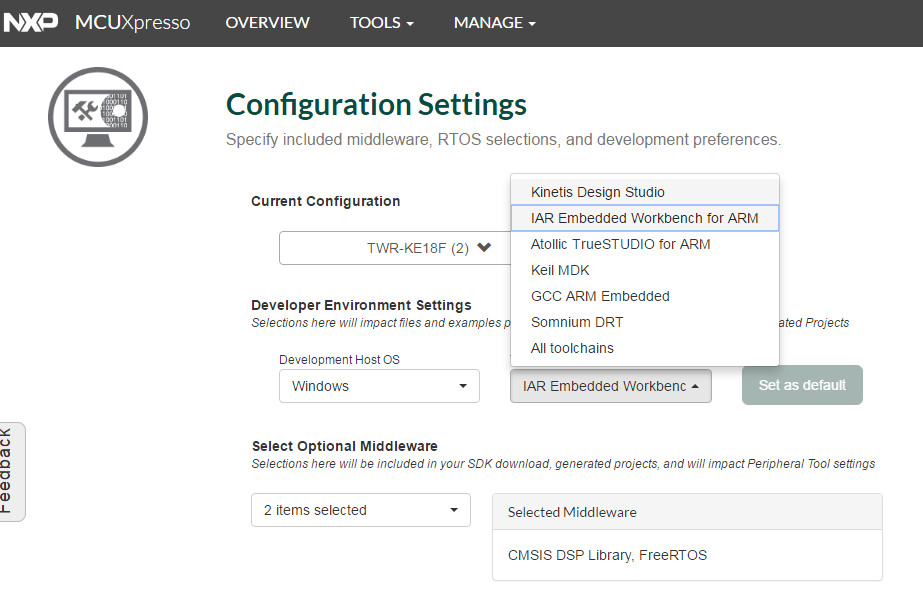The image size is (923, 596).
Task: Click the MCUXpresso brand link
Action: (132, 22)
